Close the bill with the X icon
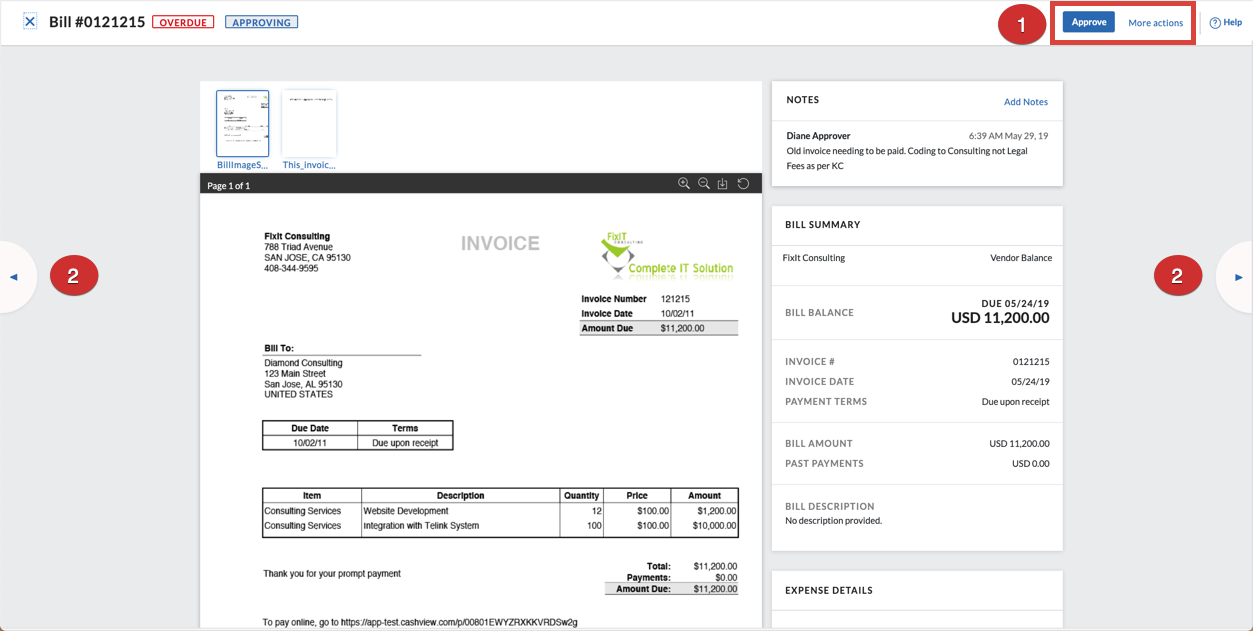1253x631 pixels. [x=30, y=21]
